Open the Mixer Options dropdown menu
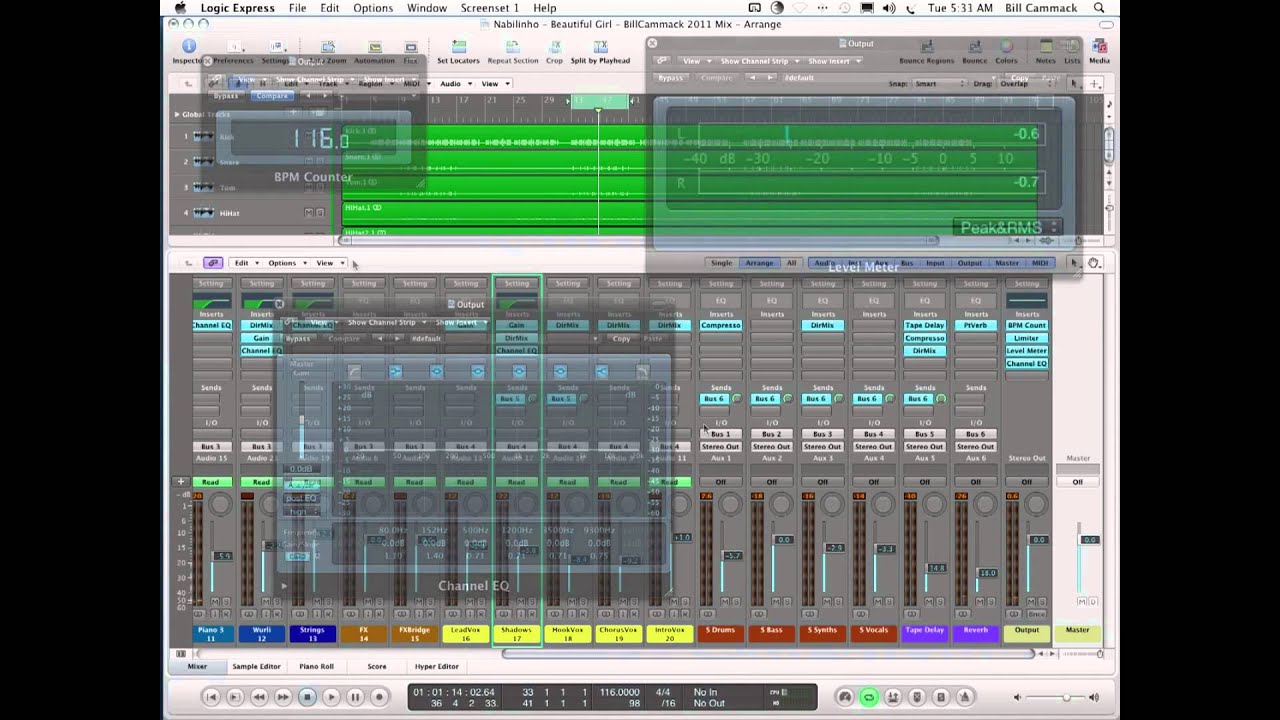This screenshot has width=1280, height=720. 286,263
